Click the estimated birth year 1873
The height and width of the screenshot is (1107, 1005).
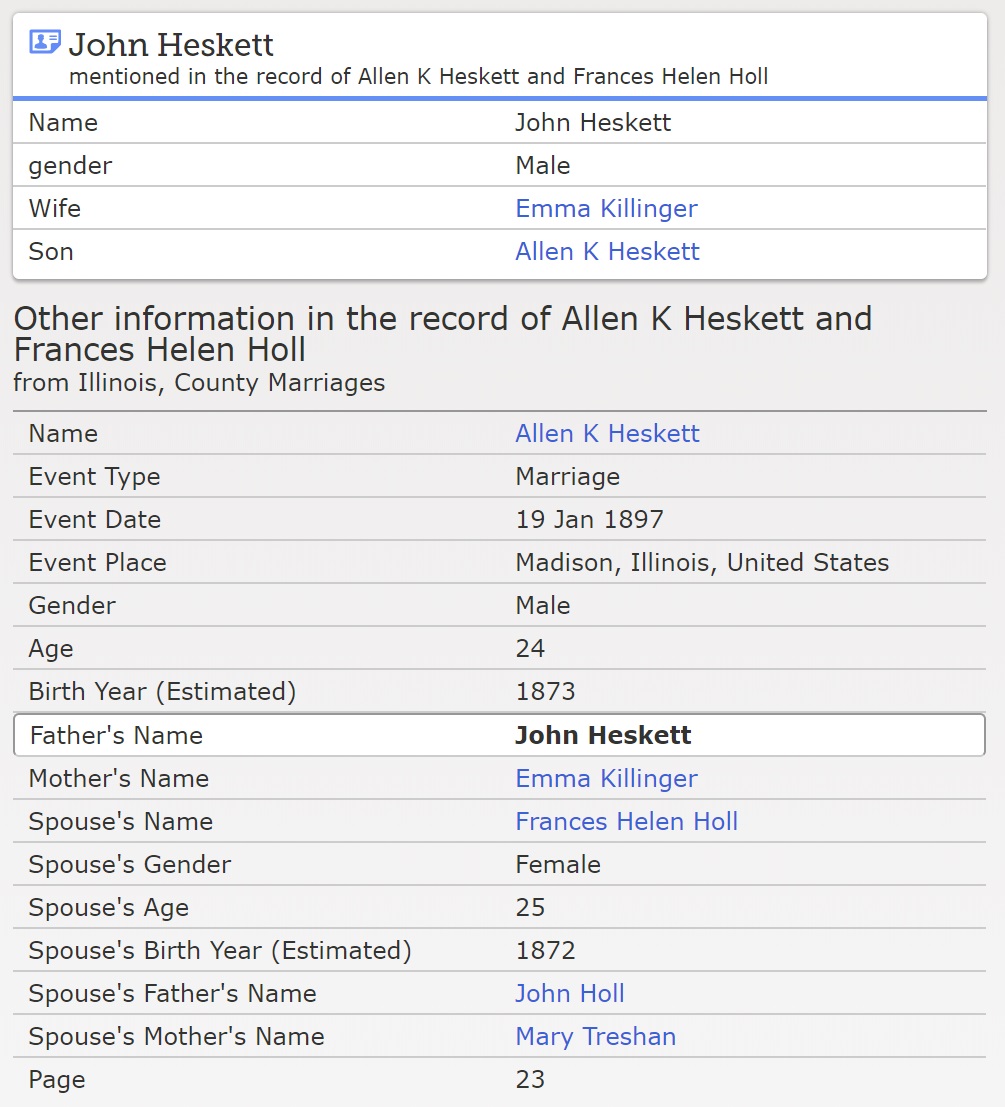point(545,691)
